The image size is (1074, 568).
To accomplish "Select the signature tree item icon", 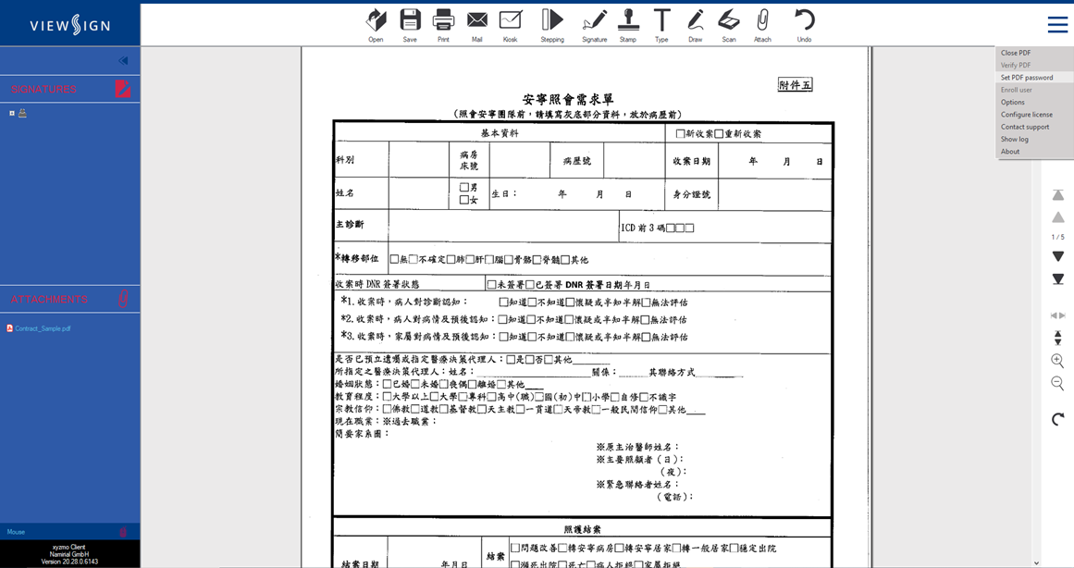I will click(23, 113).
